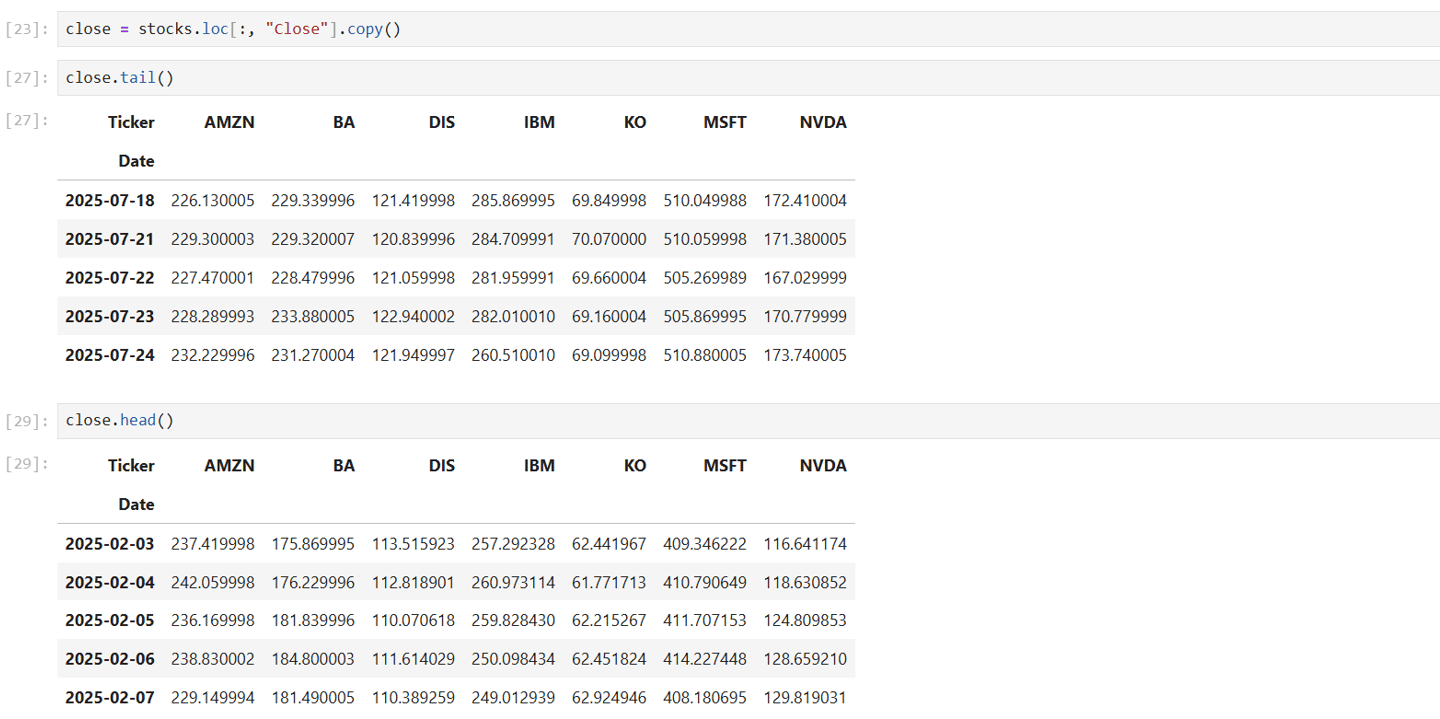Image resolution: width=1440 pixels, height=719 pixels.
Task: Click the value 238.830002
Action: pos(213,659)
